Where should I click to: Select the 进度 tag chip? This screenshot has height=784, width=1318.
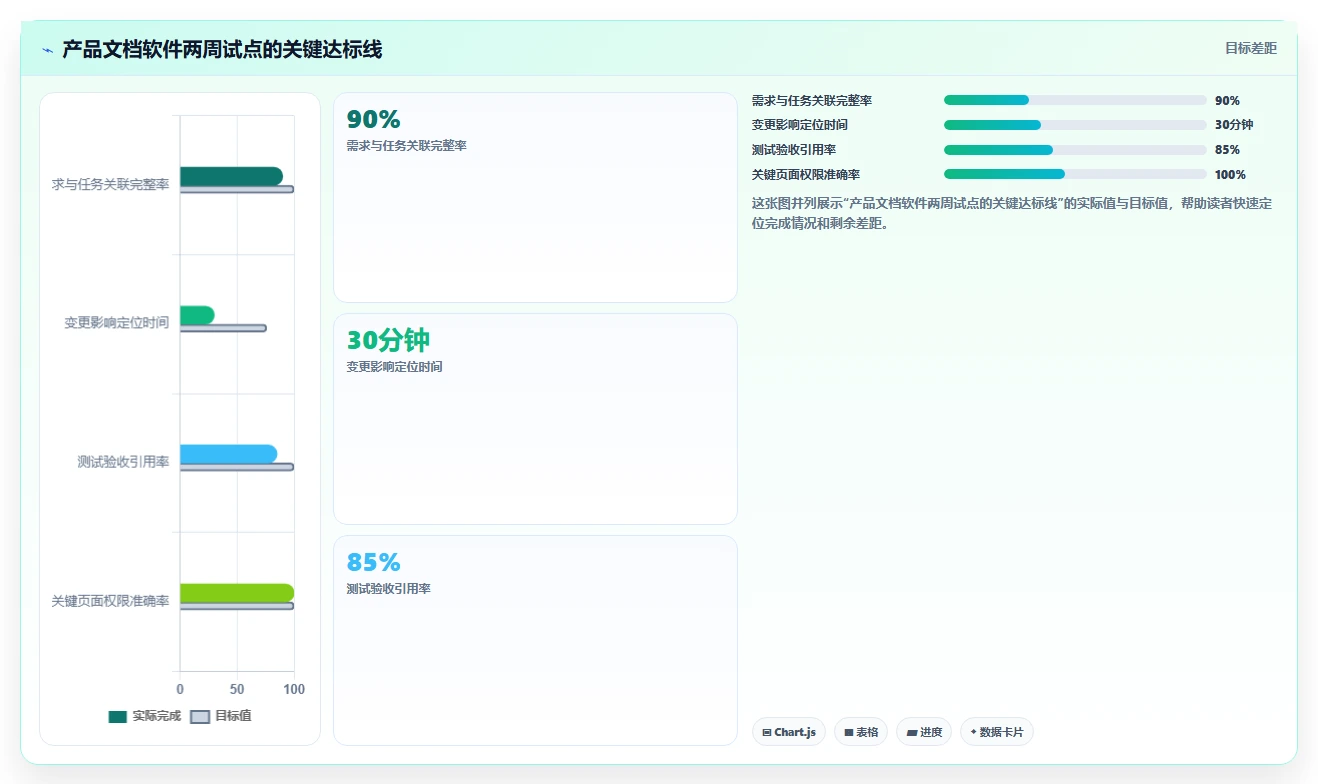[x=924, y=732]
